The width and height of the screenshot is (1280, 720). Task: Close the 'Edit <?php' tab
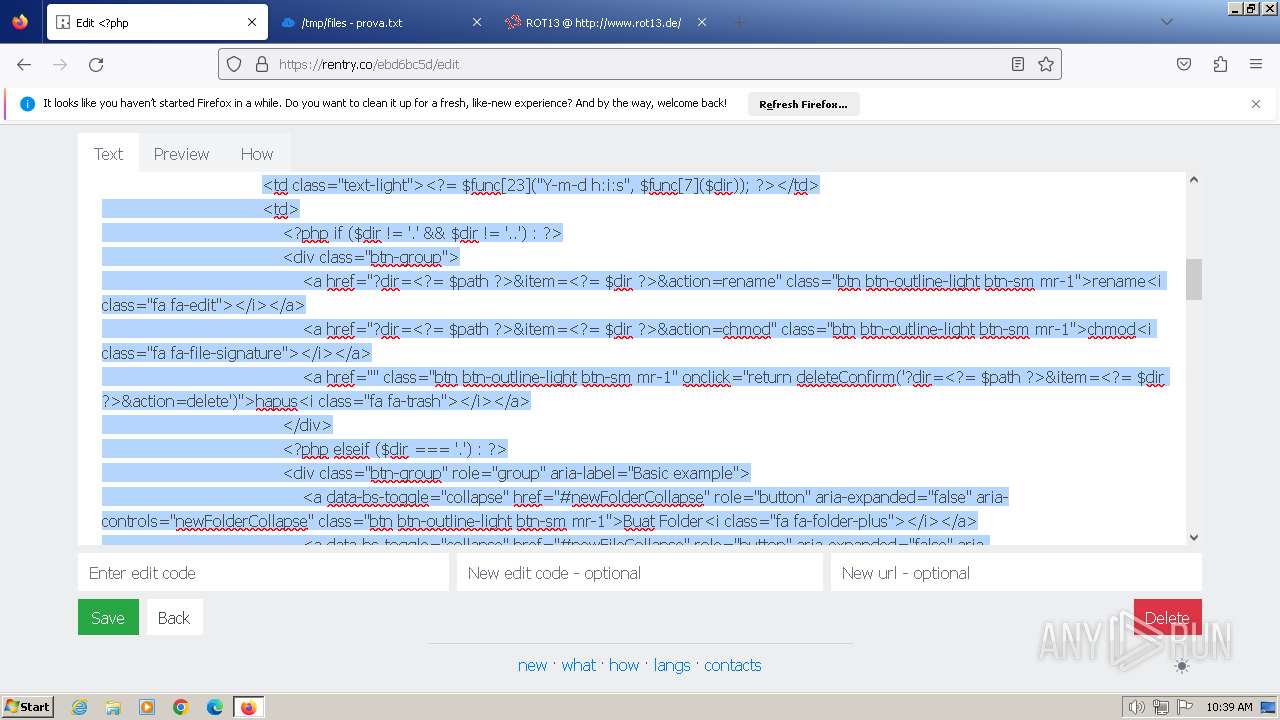click(x=252, y=22)
